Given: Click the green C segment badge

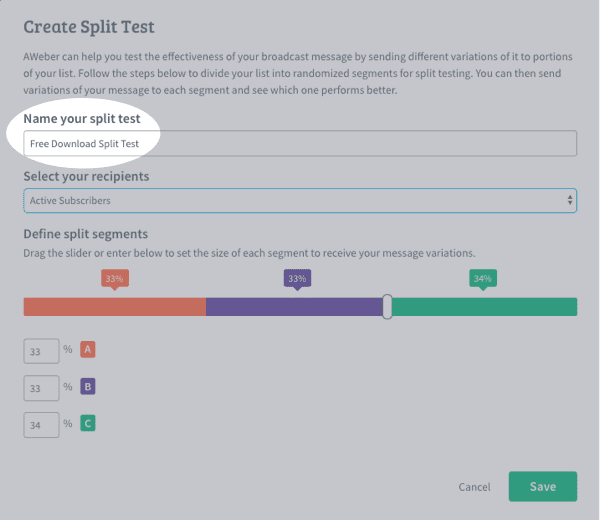Looking at the screenshot, I should (x=88, y=424).
